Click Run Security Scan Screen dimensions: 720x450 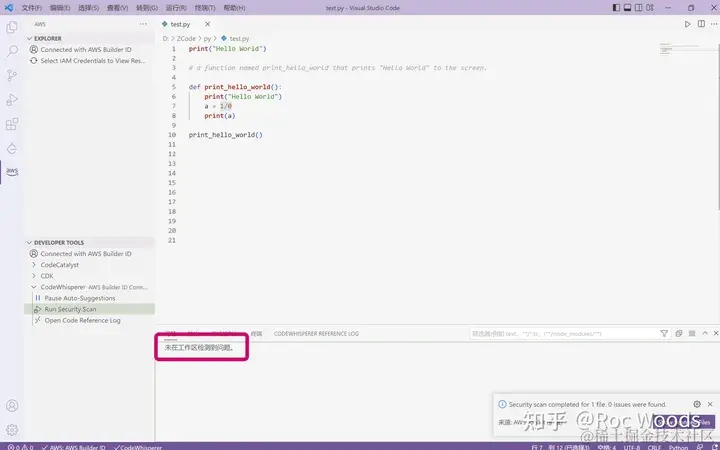click(70, 309)
